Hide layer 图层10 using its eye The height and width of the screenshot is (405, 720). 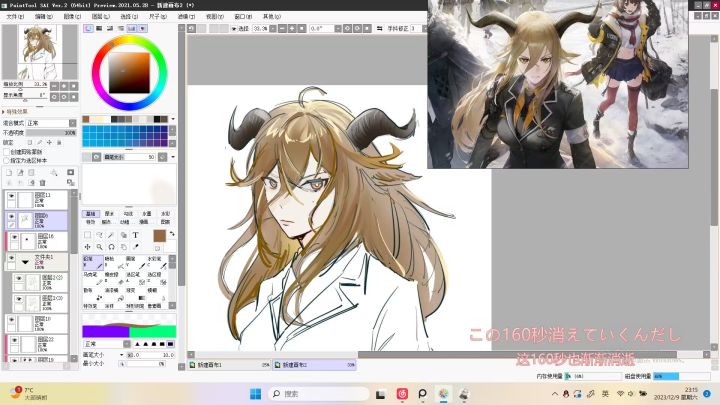(x=11, y=320)
